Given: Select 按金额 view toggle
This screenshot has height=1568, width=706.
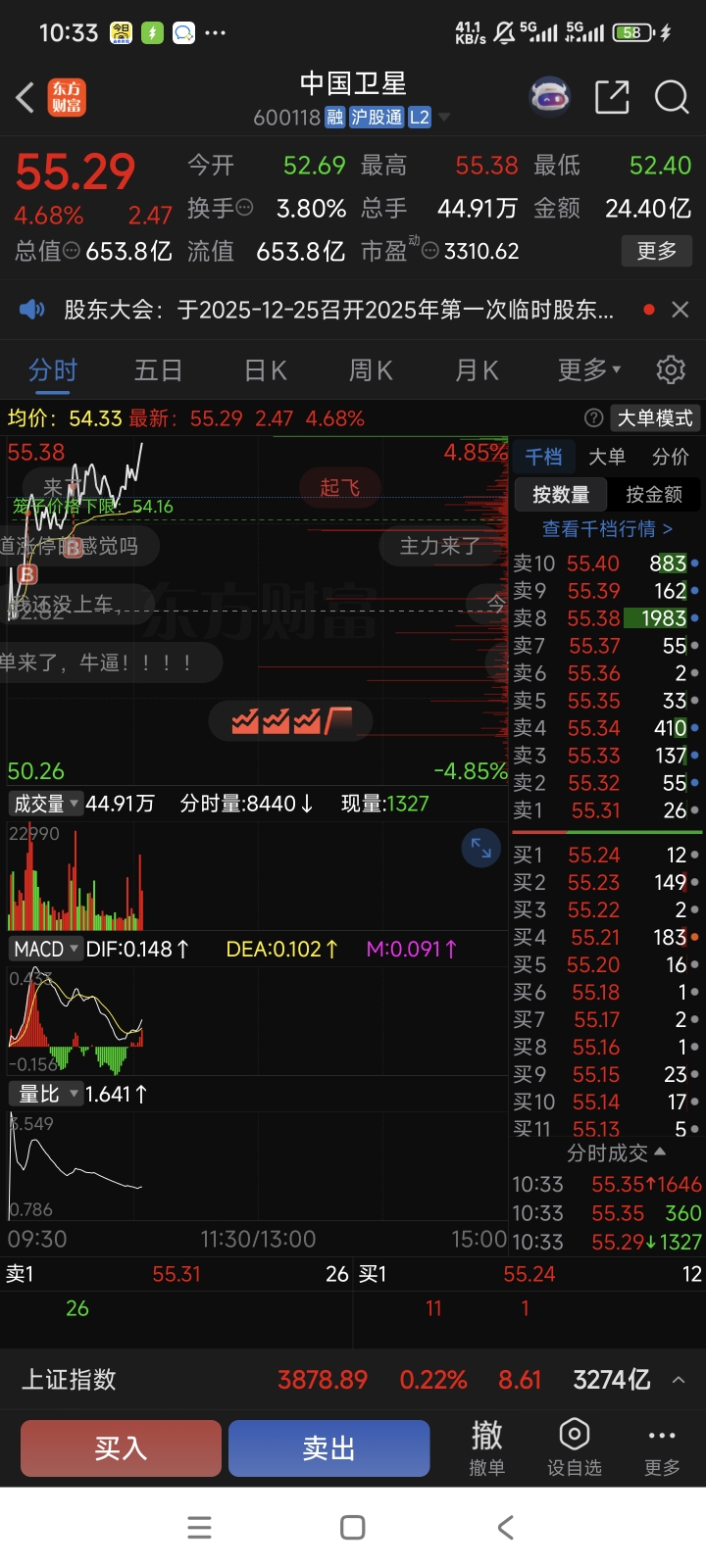Looking at the screenshot, I should [654, 494].
